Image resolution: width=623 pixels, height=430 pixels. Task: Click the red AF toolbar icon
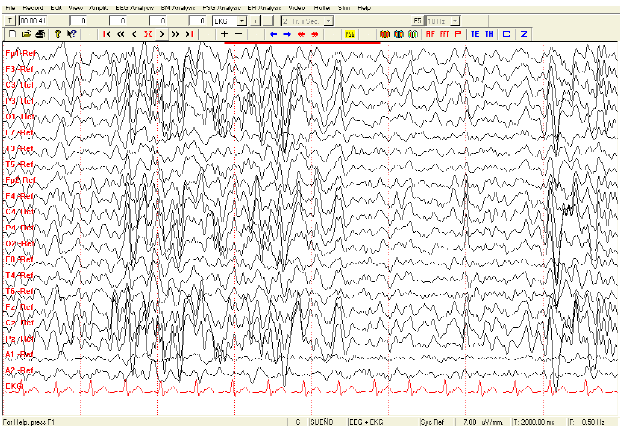coord(430,34)
